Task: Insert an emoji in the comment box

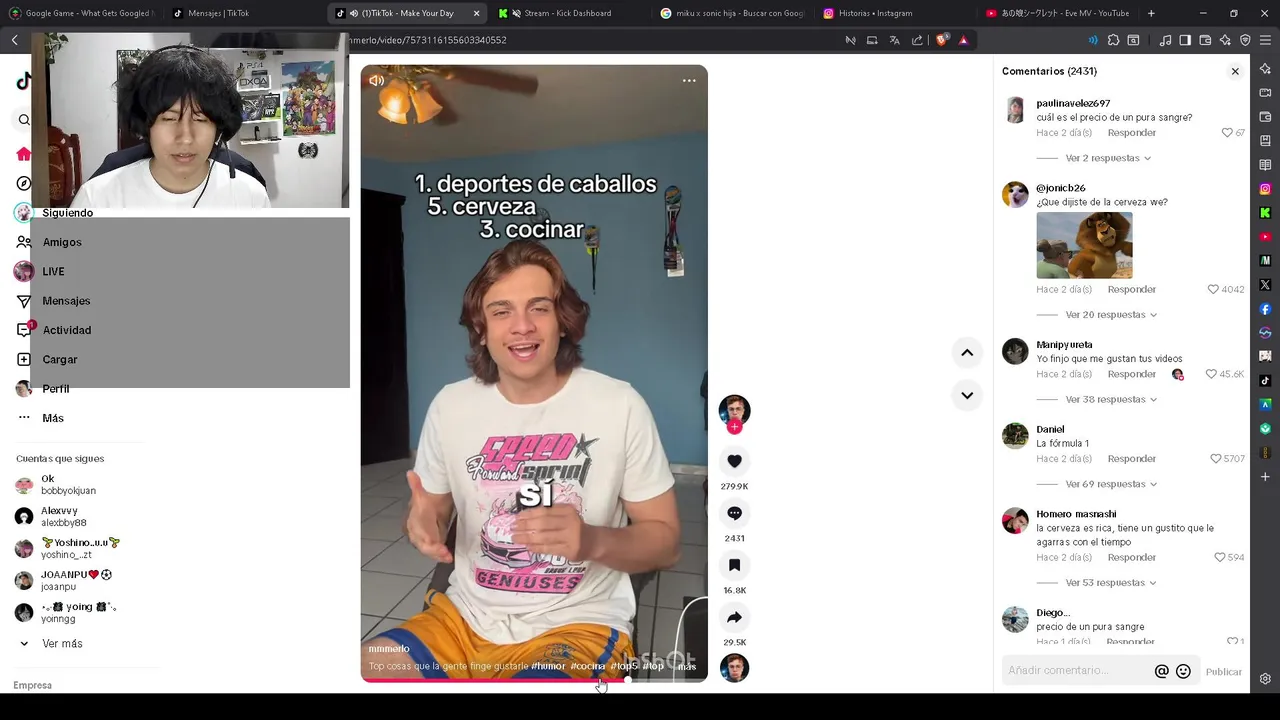Action: click(x=1183, y=671)
